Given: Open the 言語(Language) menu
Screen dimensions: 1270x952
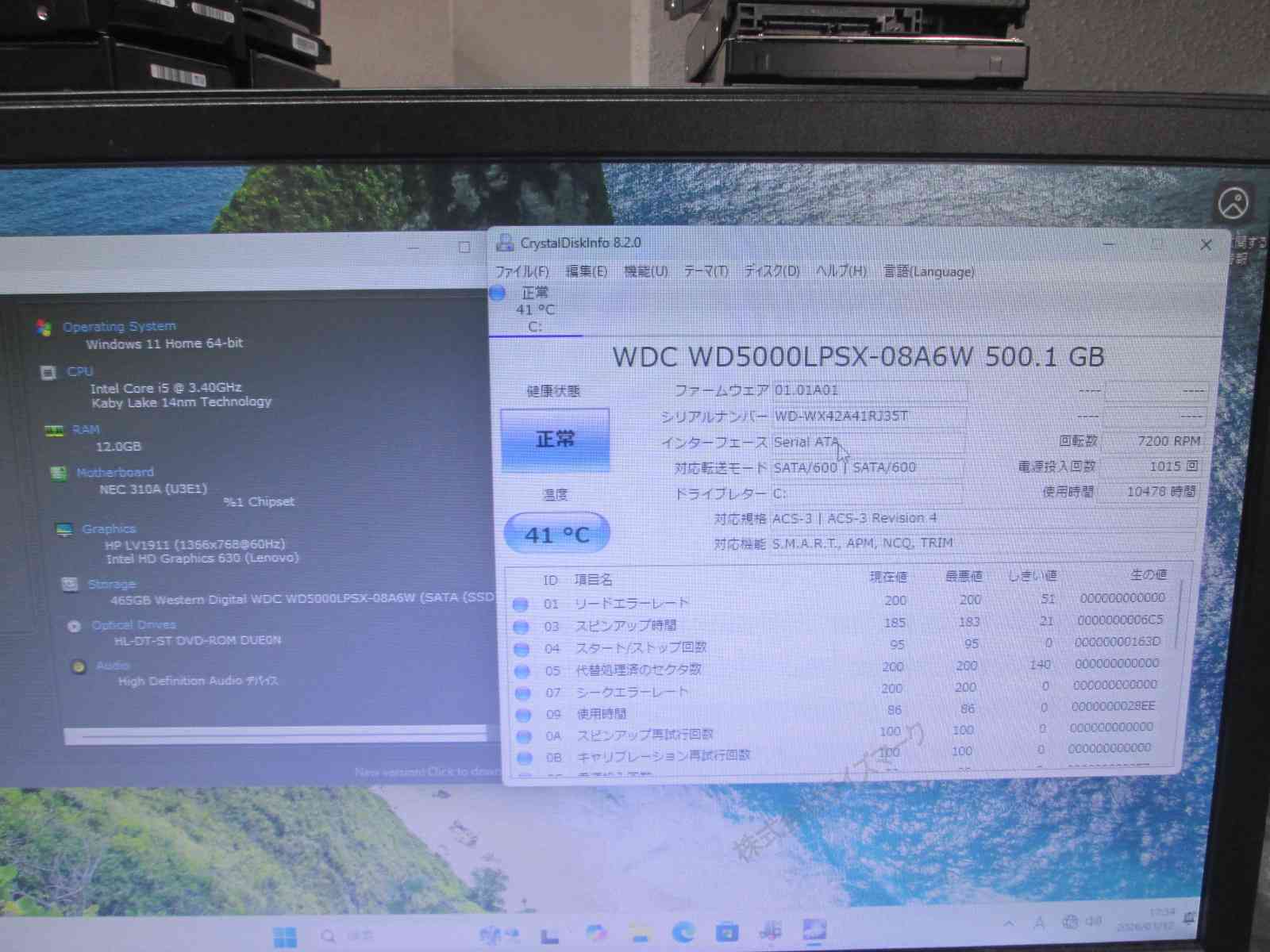Looking at the screenshot, I should click(929, 271).
